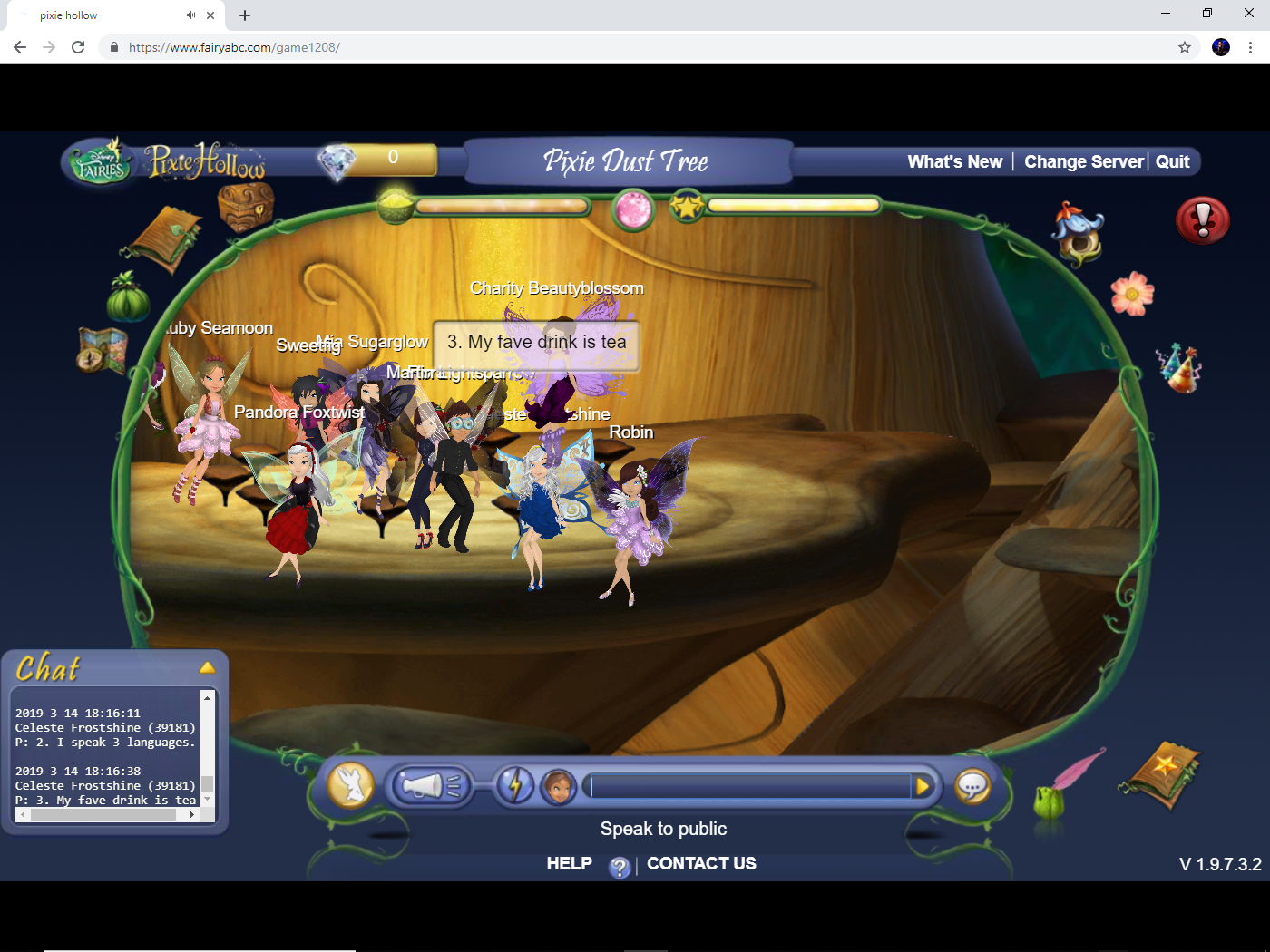This screenshot has height=952, width=1270.
Task: Toggle the megaphone shout mode
Action: click(431, 786)
